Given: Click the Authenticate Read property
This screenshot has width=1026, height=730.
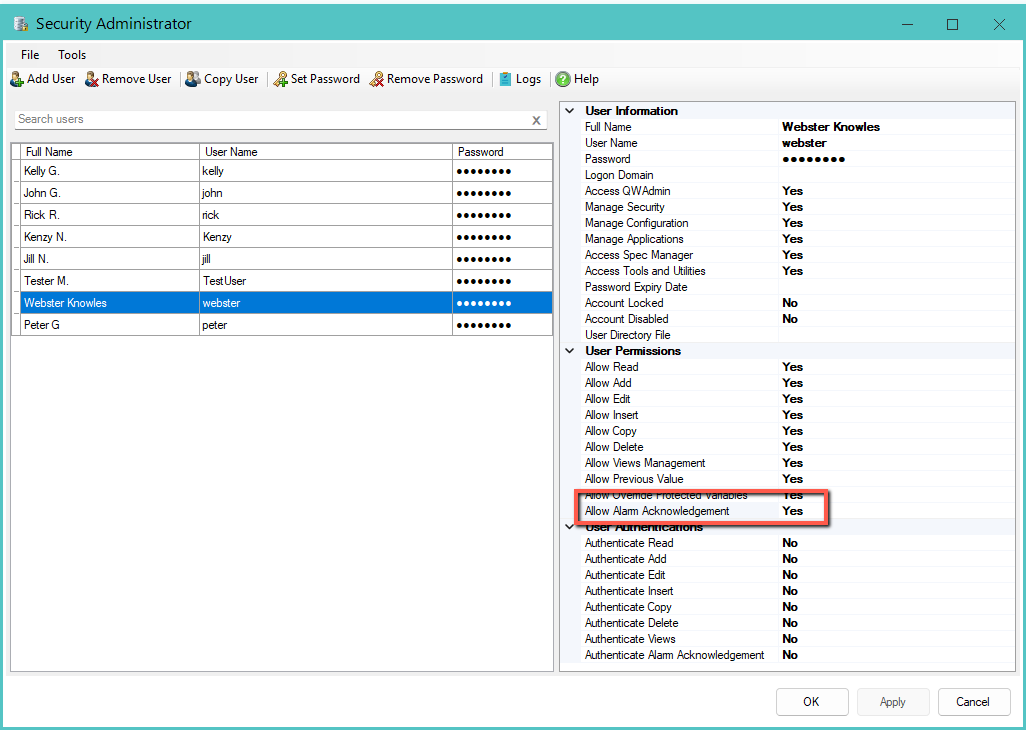Looking at the screenshot, I should [797, 544].
